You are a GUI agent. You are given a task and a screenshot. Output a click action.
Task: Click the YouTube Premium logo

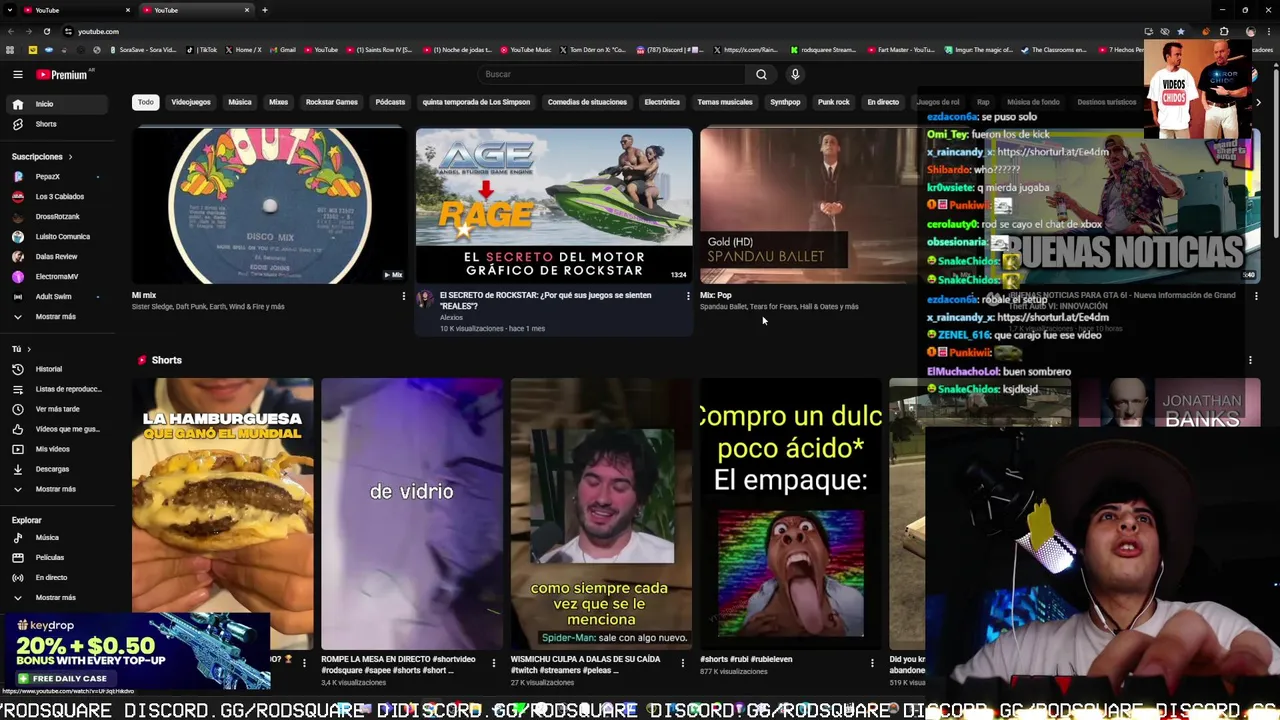tap(64, 74)
